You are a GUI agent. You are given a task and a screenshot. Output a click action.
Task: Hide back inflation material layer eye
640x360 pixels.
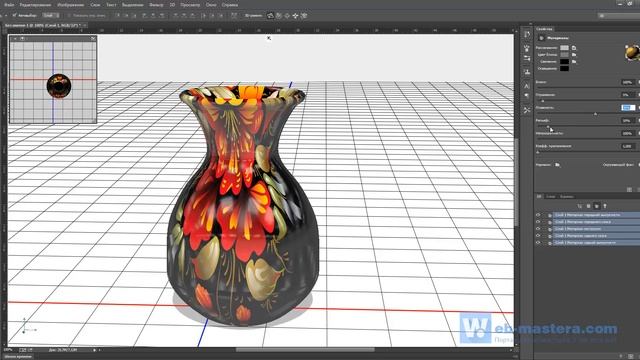pyautogui.click(x=538, y=242)
